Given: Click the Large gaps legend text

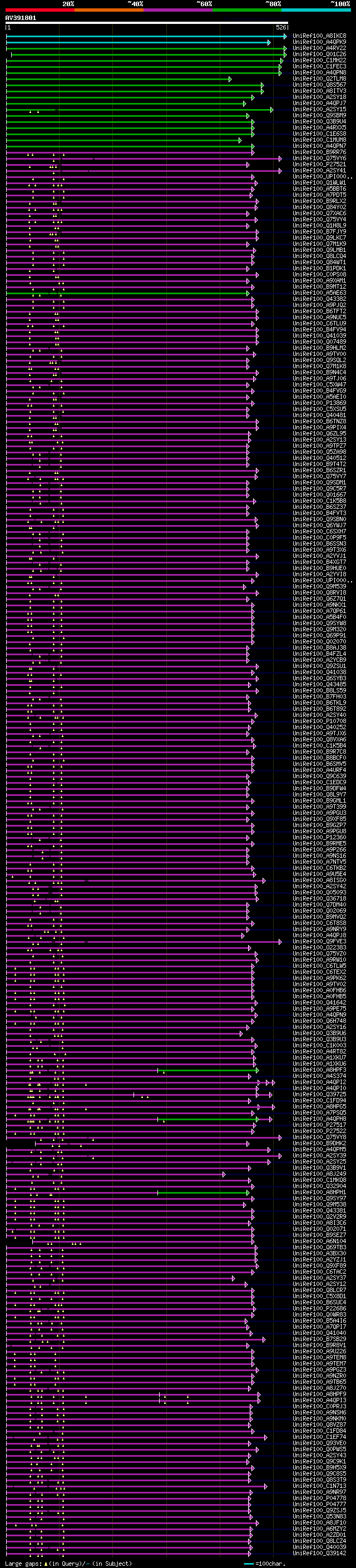Looking at the screenshot, I should [x=68, y=1563].
